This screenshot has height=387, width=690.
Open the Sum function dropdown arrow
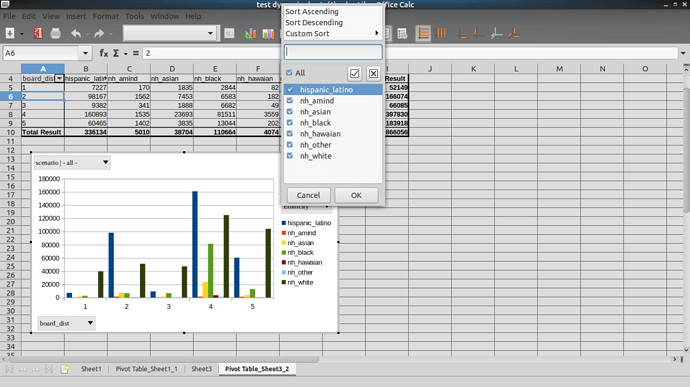pos(125,53)
